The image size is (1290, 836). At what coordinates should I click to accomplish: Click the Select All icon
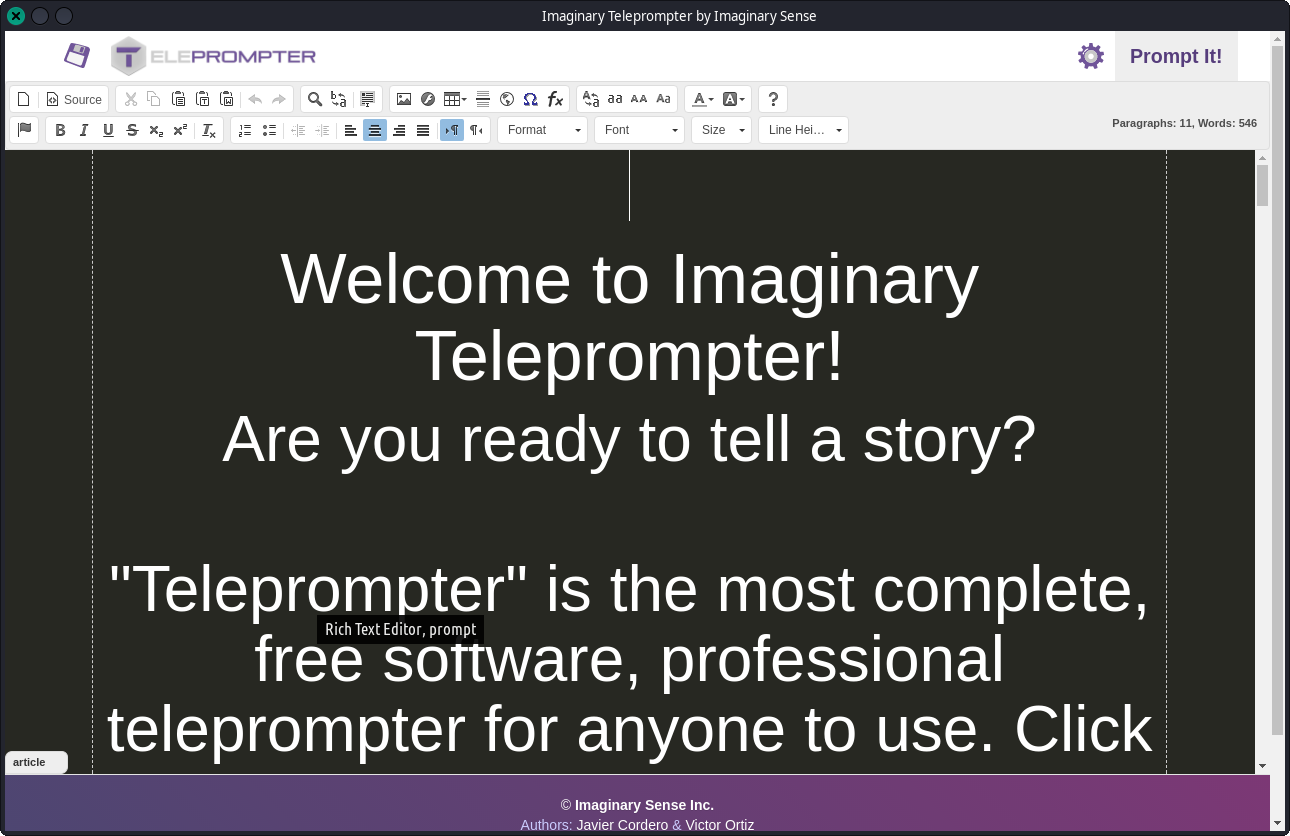click(x=368, y=99)
